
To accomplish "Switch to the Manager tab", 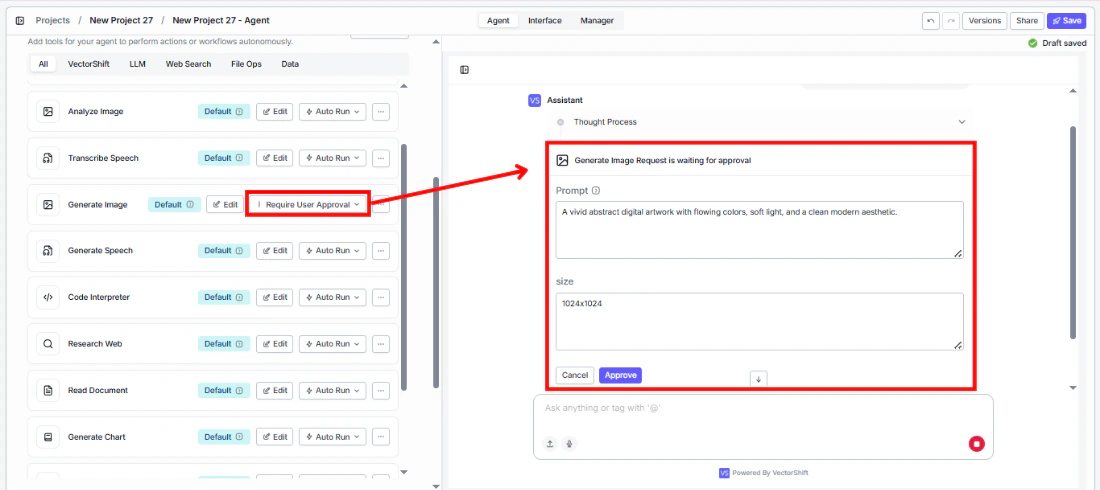I will click(x=597, y=20).
